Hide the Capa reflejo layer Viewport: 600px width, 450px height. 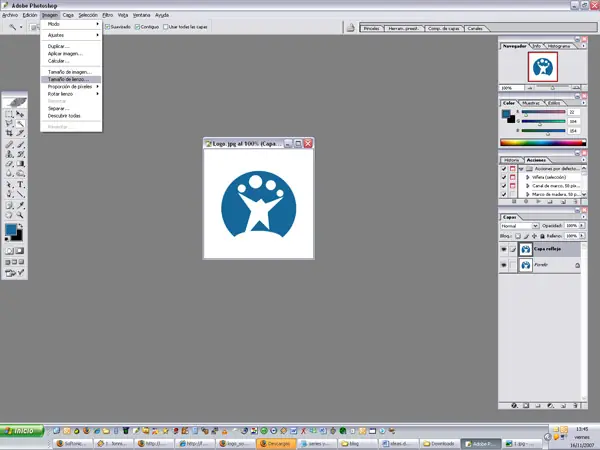tap(504, 249)
